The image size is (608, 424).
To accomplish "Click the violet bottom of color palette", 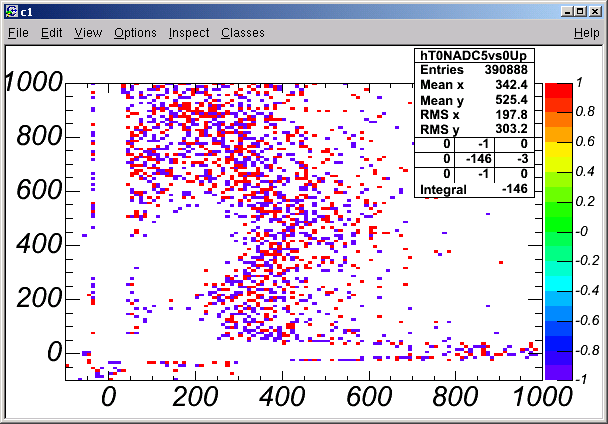I will point(558,372).
